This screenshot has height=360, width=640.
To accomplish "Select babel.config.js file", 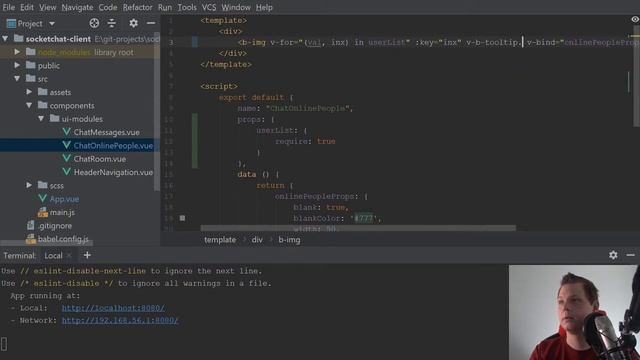I will (x=63, y=239).
